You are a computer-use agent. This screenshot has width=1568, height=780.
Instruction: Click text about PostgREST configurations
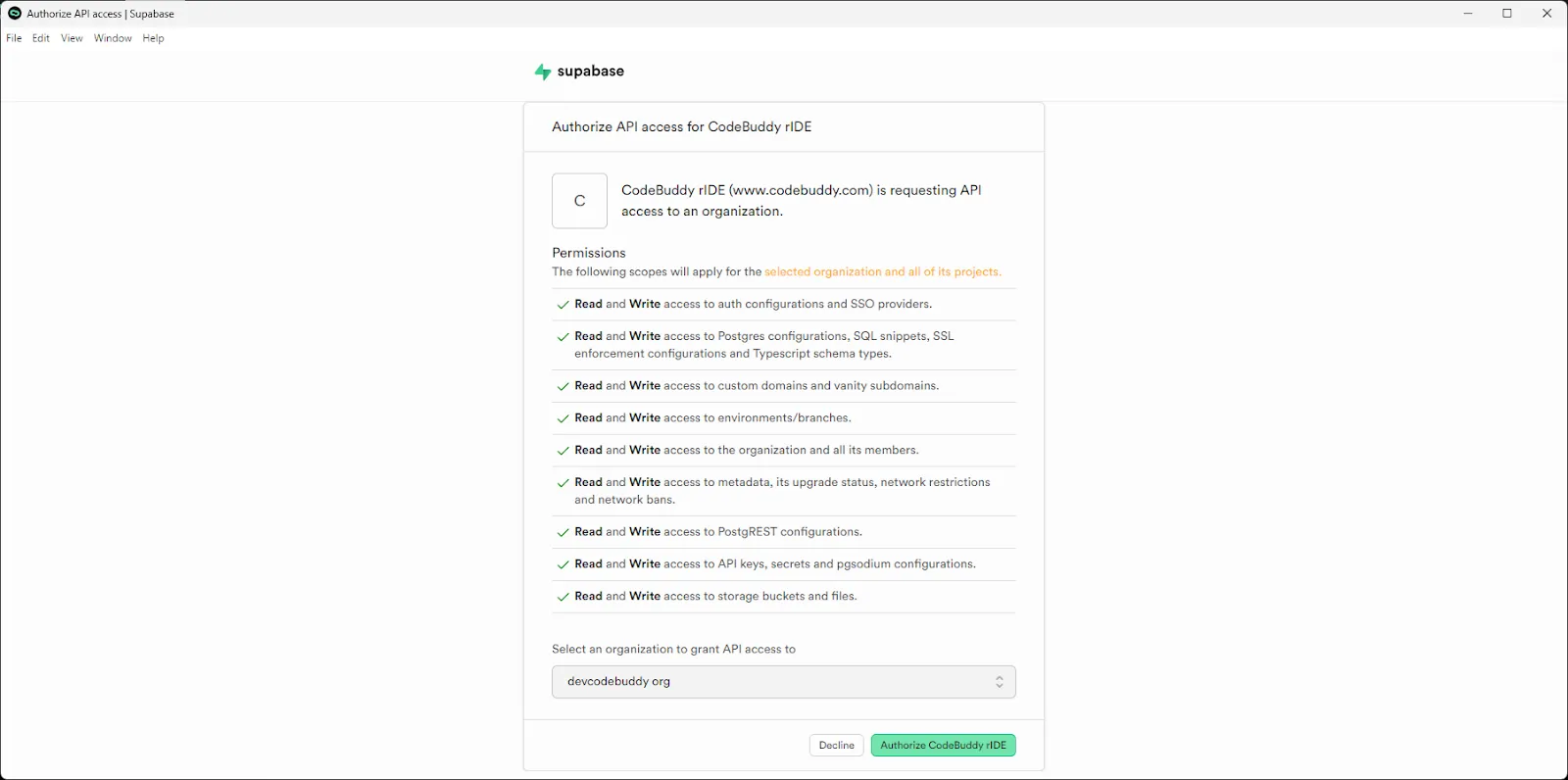coord(718,532)
